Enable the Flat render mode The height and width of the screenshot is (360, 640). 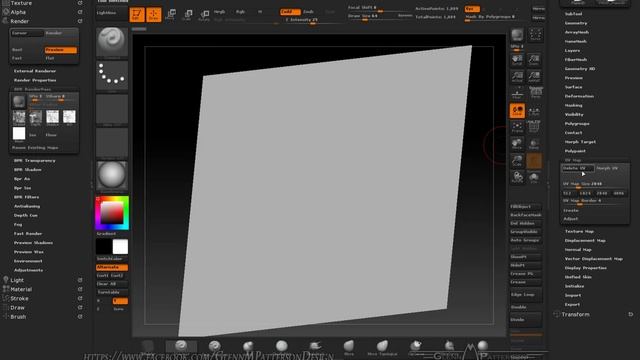point(60,58)
